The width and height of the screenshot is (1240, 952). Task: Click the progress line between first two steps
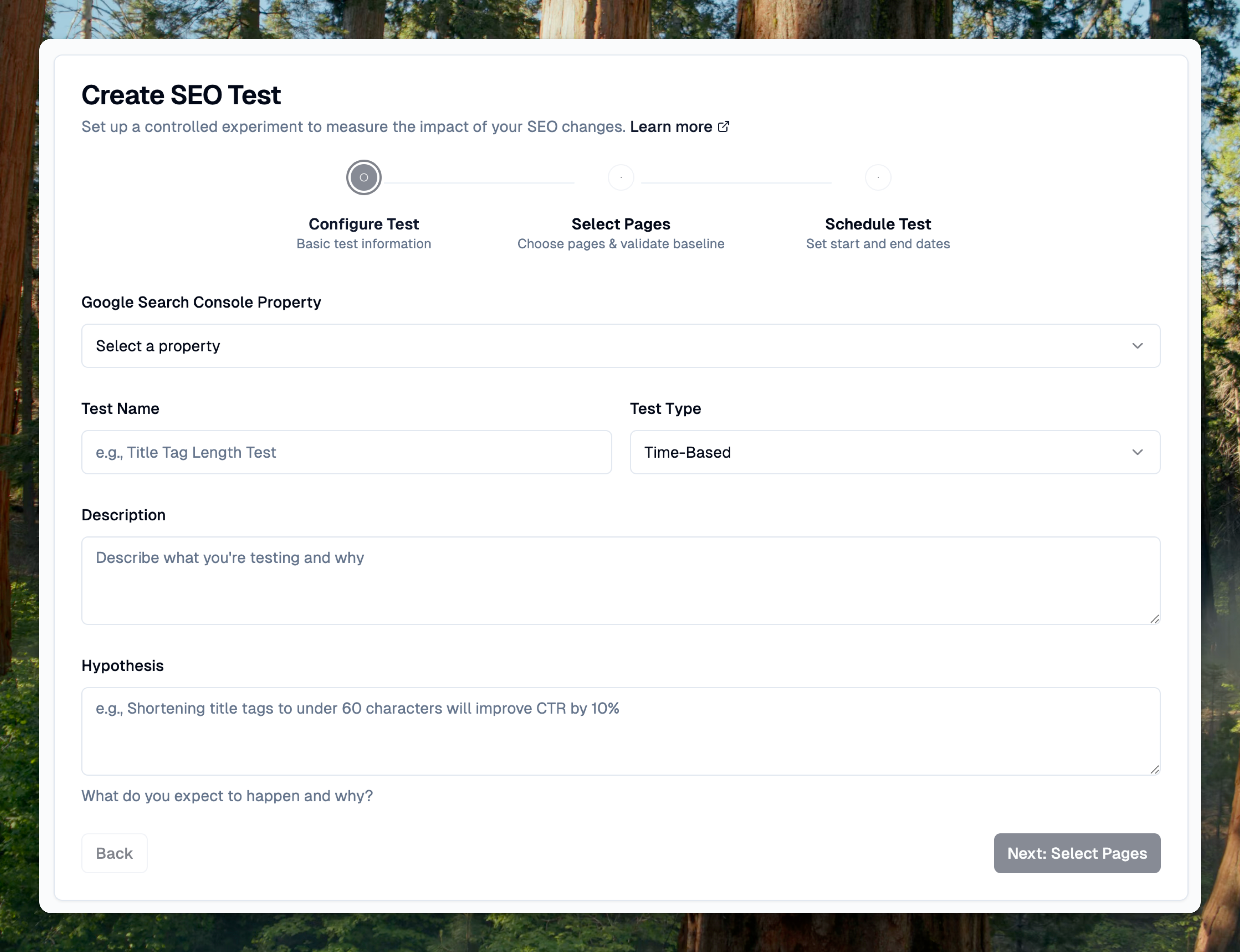(x=479, y=182)
